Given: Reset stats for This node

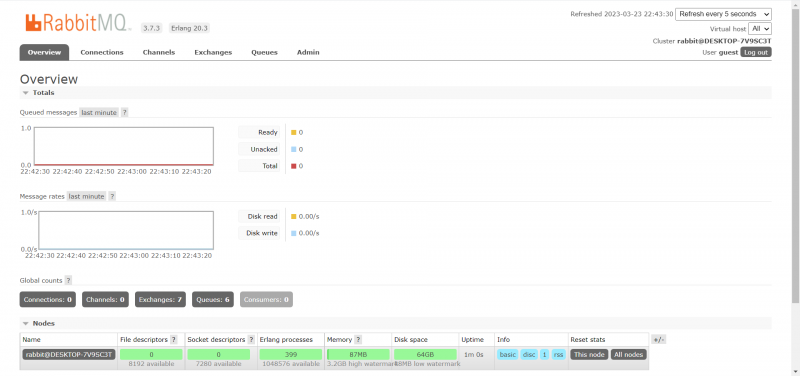Looking at the screenshot, I should 589,355.
